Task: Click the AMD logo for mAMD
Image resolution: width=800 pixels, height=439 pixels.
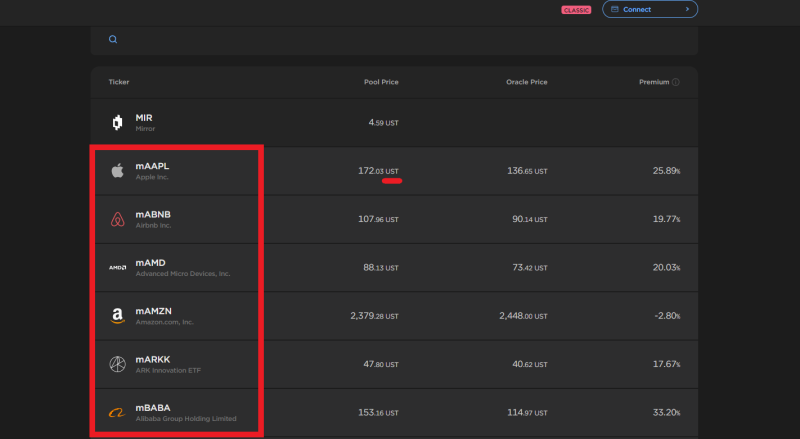Action: (x=117, y=267)
